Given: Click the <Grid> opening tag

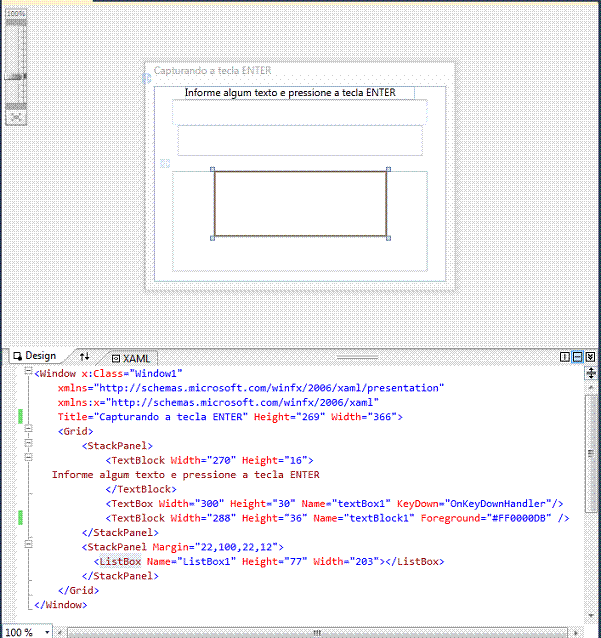Looking at the screenshot, I should [76, 431].
